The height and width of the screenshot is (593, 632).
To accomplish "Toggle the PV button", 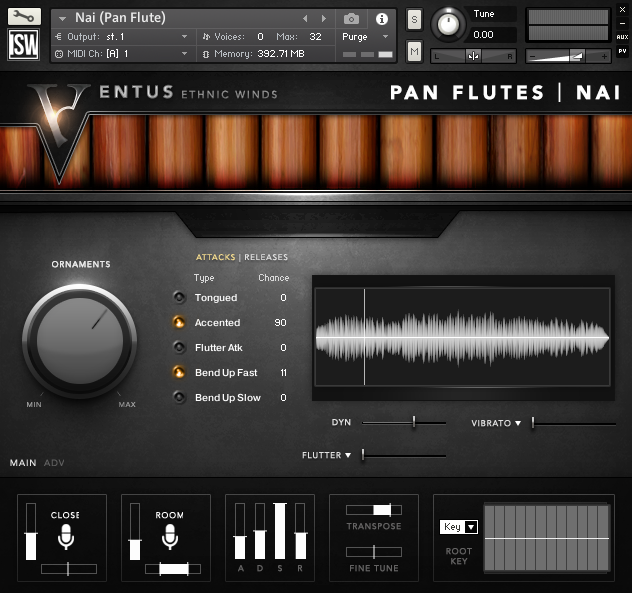I will click(x=622, y=51).
